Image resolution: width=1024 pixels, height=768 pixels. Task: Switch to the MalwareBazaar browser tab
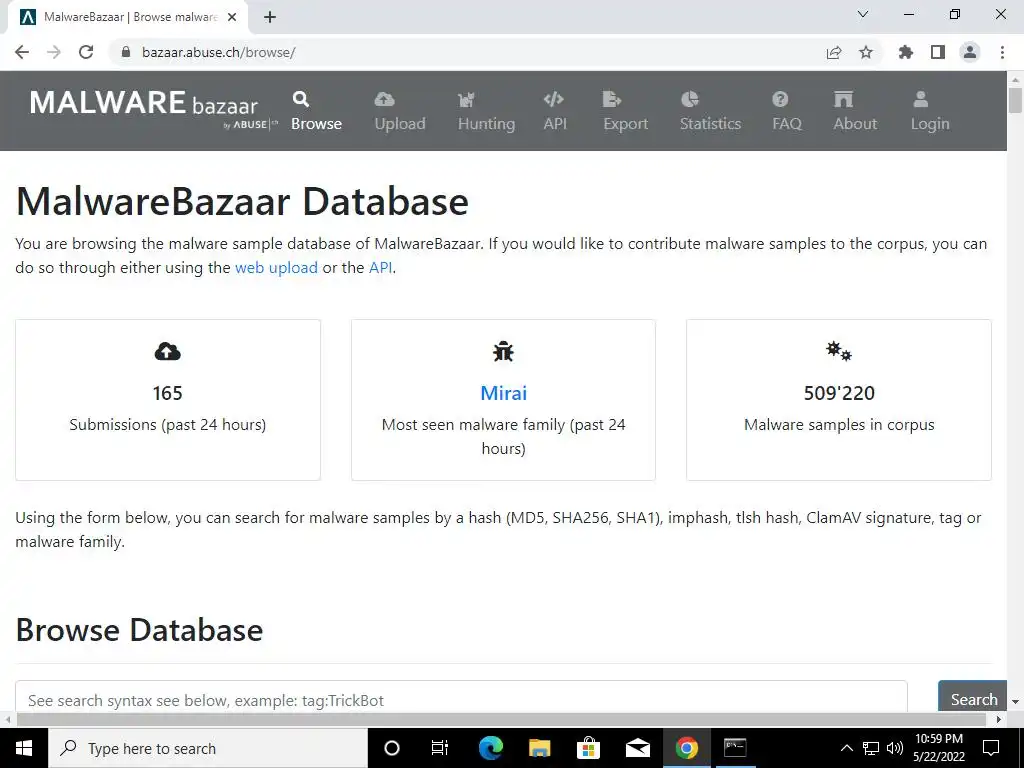point(127,17)
